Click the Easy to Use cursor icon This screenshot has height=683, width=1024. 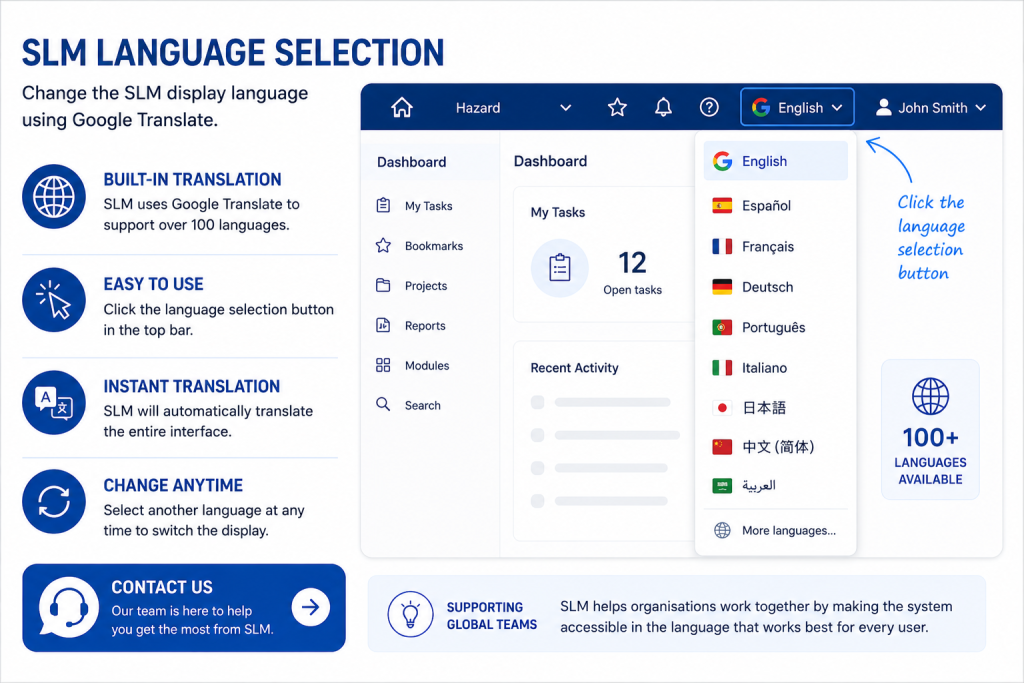pyautogui.click(x=54, y=300)
